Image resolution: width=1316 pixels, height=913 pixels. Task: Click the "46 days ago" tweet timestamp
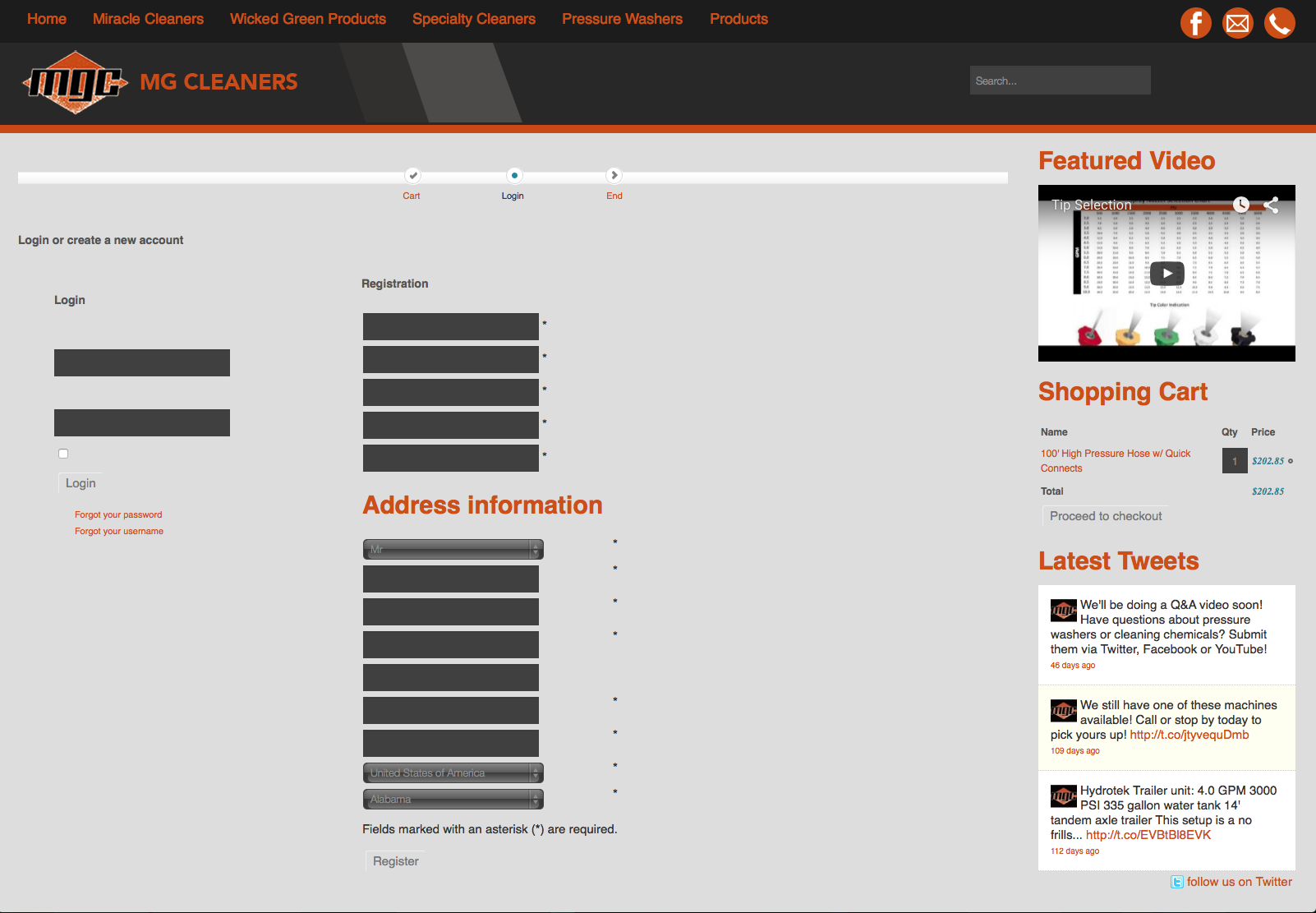tap(1073, 666)
